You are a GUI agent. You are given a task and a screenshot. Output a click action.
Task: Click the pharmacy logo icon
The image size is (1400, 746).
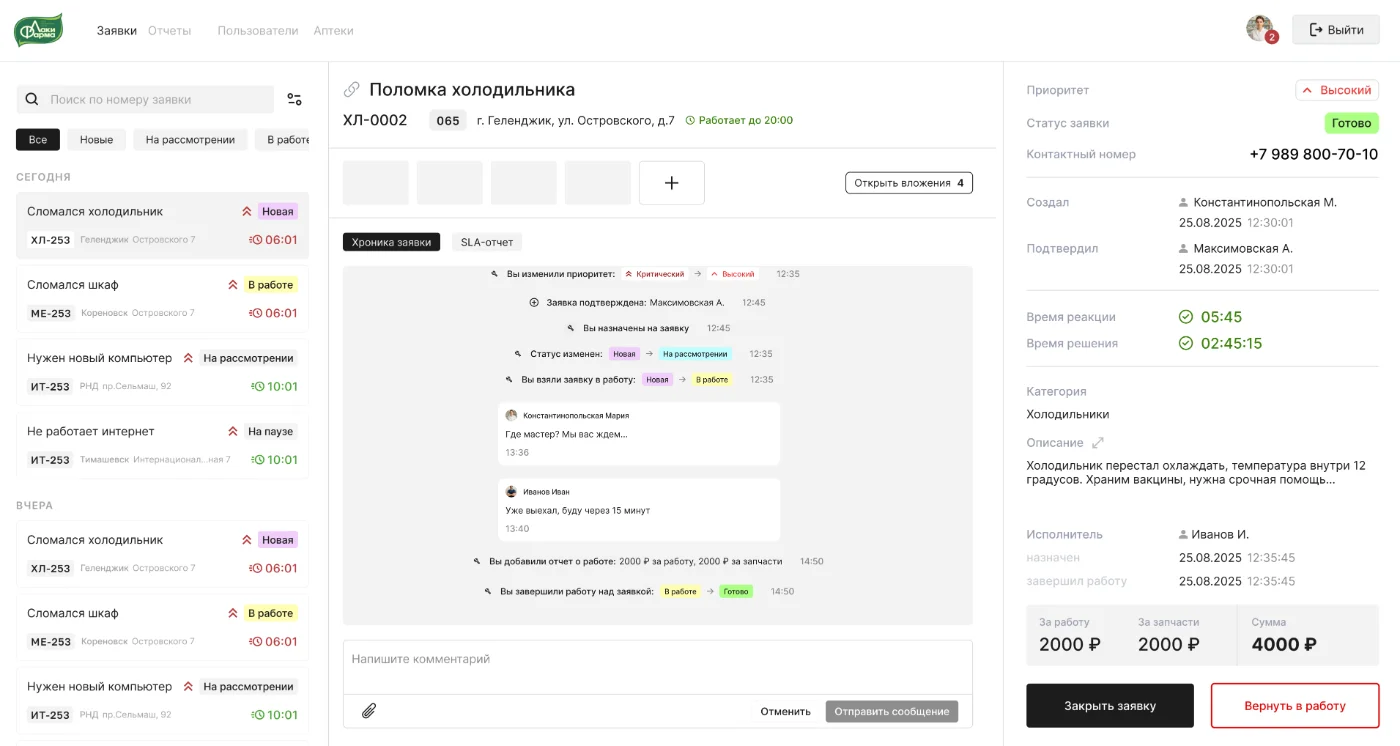pos(38,30)
